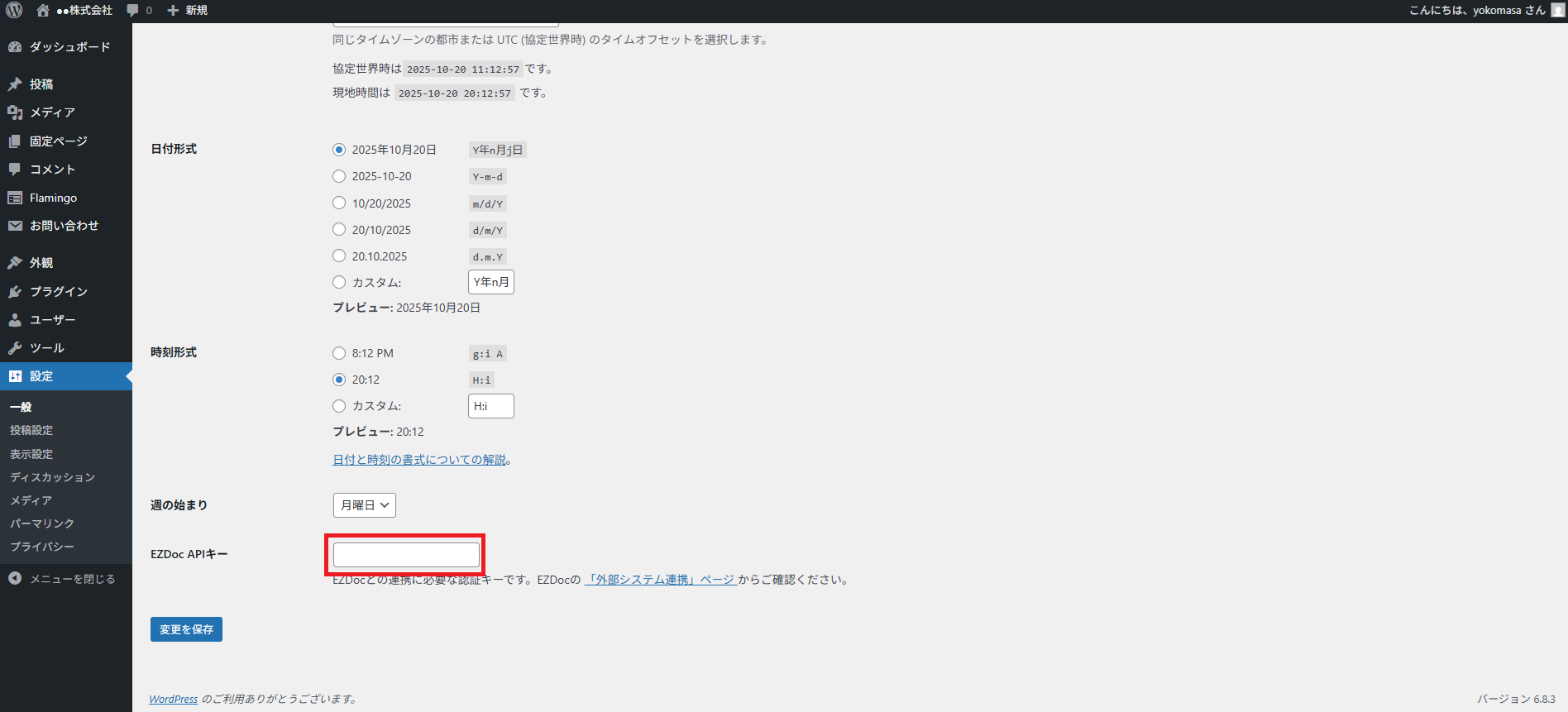Open comments bubble icon in admin bar
This screenshot has height=712, width=1568.
132,10
